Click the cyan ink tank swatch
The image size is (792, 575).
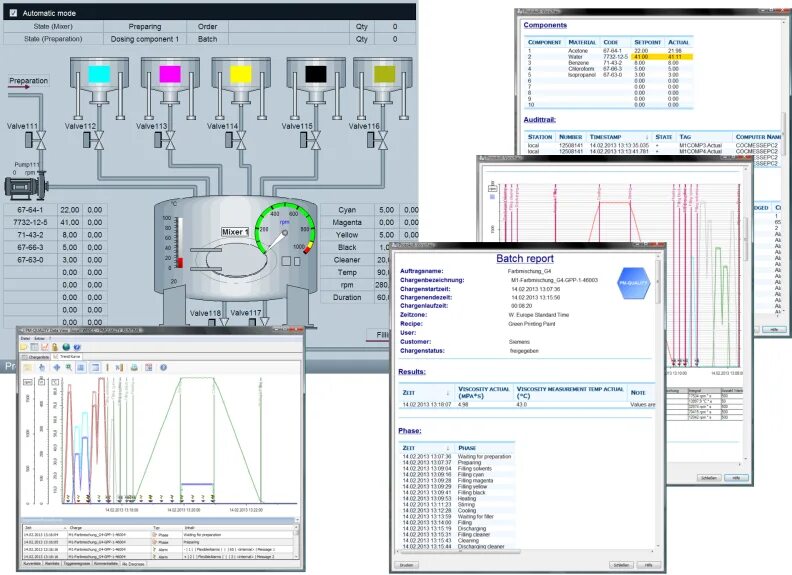pyautogui.click(x=99, y=74)
